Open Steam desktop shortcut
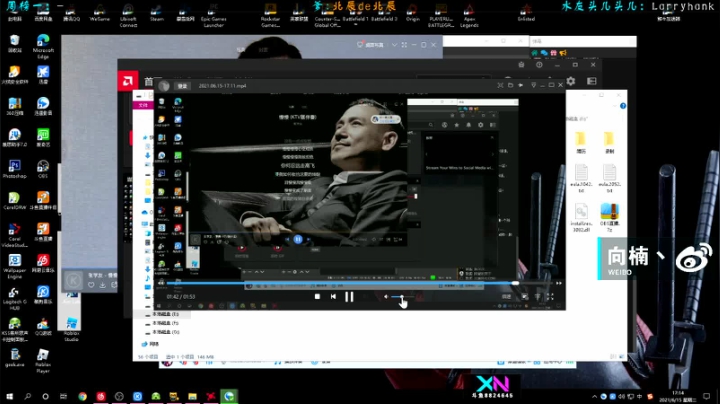Screen dimensions: 720x404 (x=157, y=13)
